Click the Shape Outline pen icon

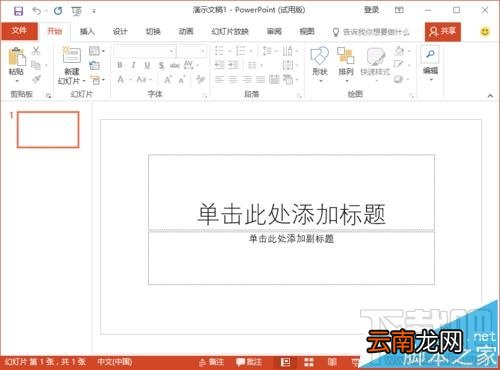[x=399, y=64]
